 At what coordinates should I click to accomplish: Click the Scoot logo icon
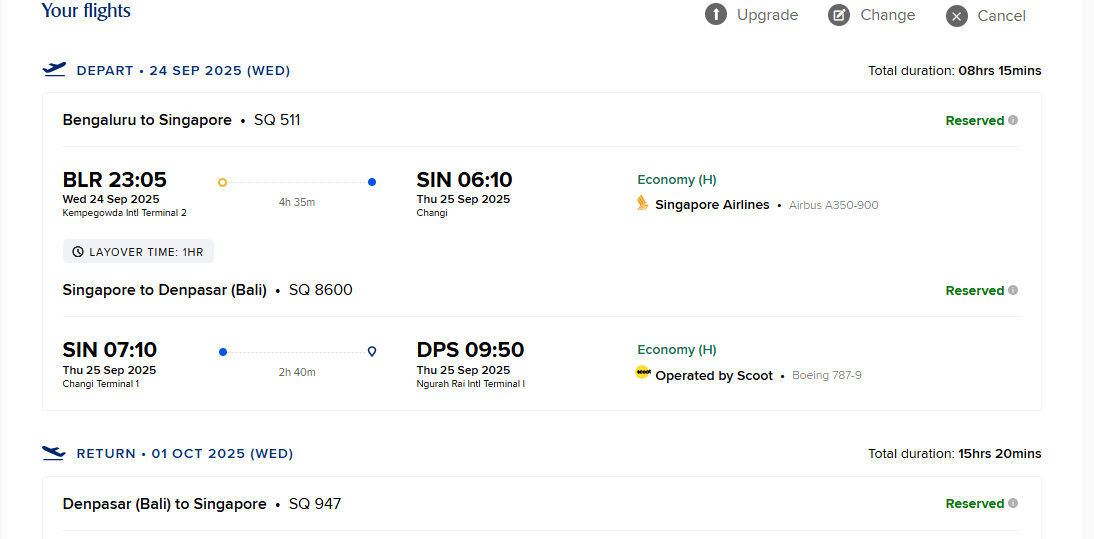643,373
